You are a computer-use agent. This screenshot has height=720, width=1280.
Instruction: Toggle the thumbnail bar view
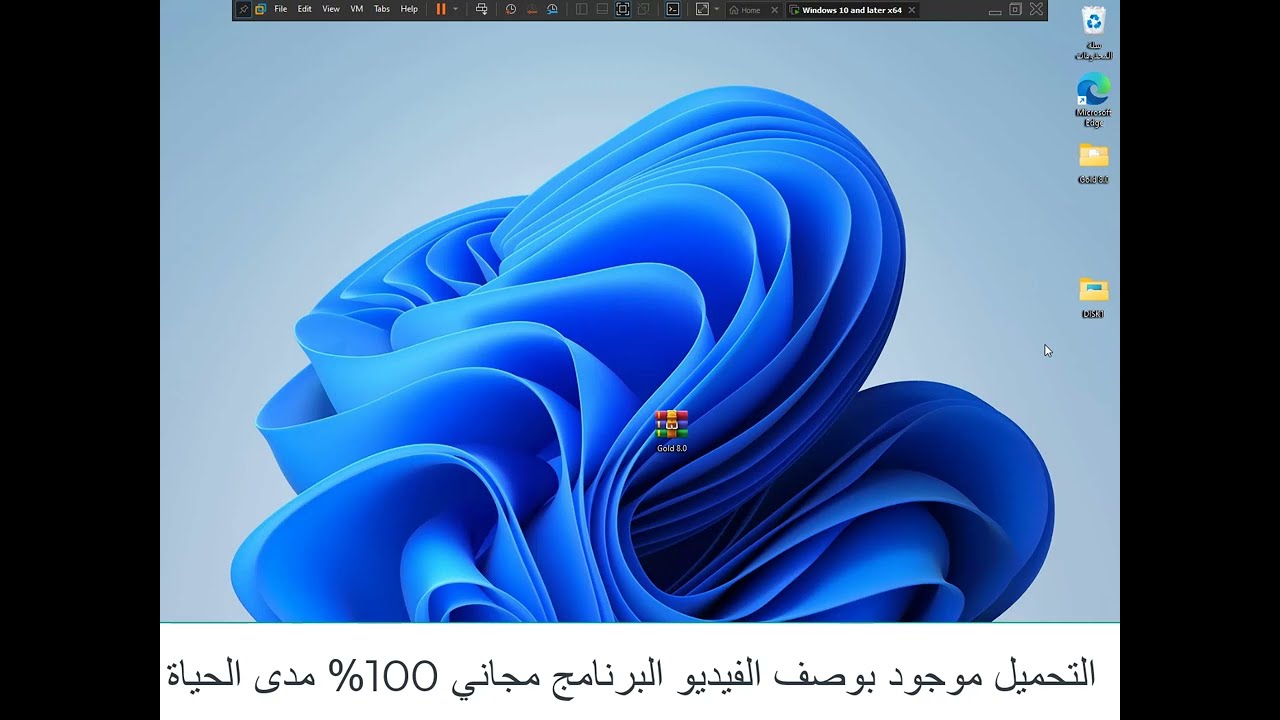(602, 9)
